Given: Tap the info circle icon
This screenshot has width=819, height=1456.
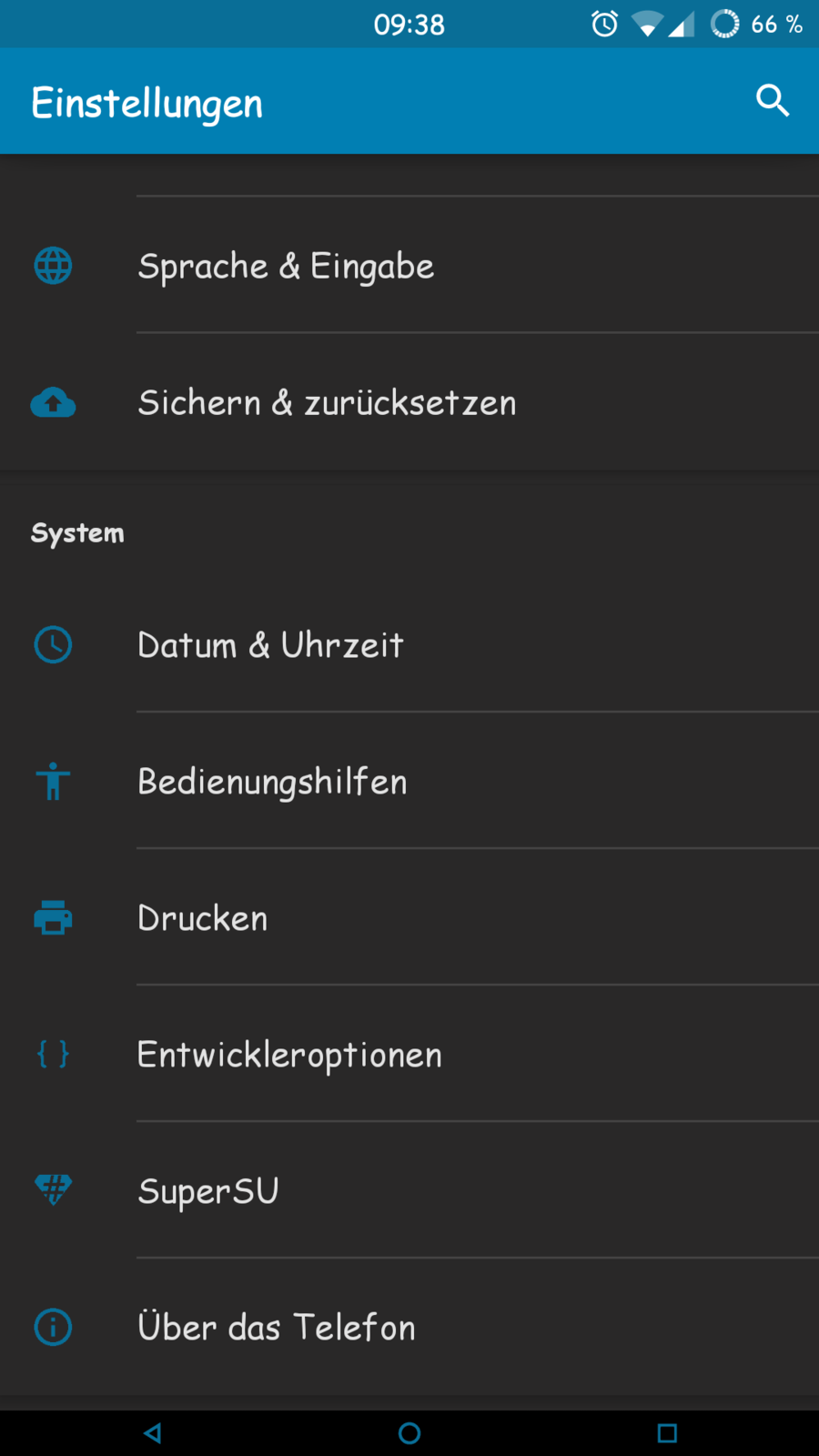Looking at the screenshot, I should [53, 1327].
